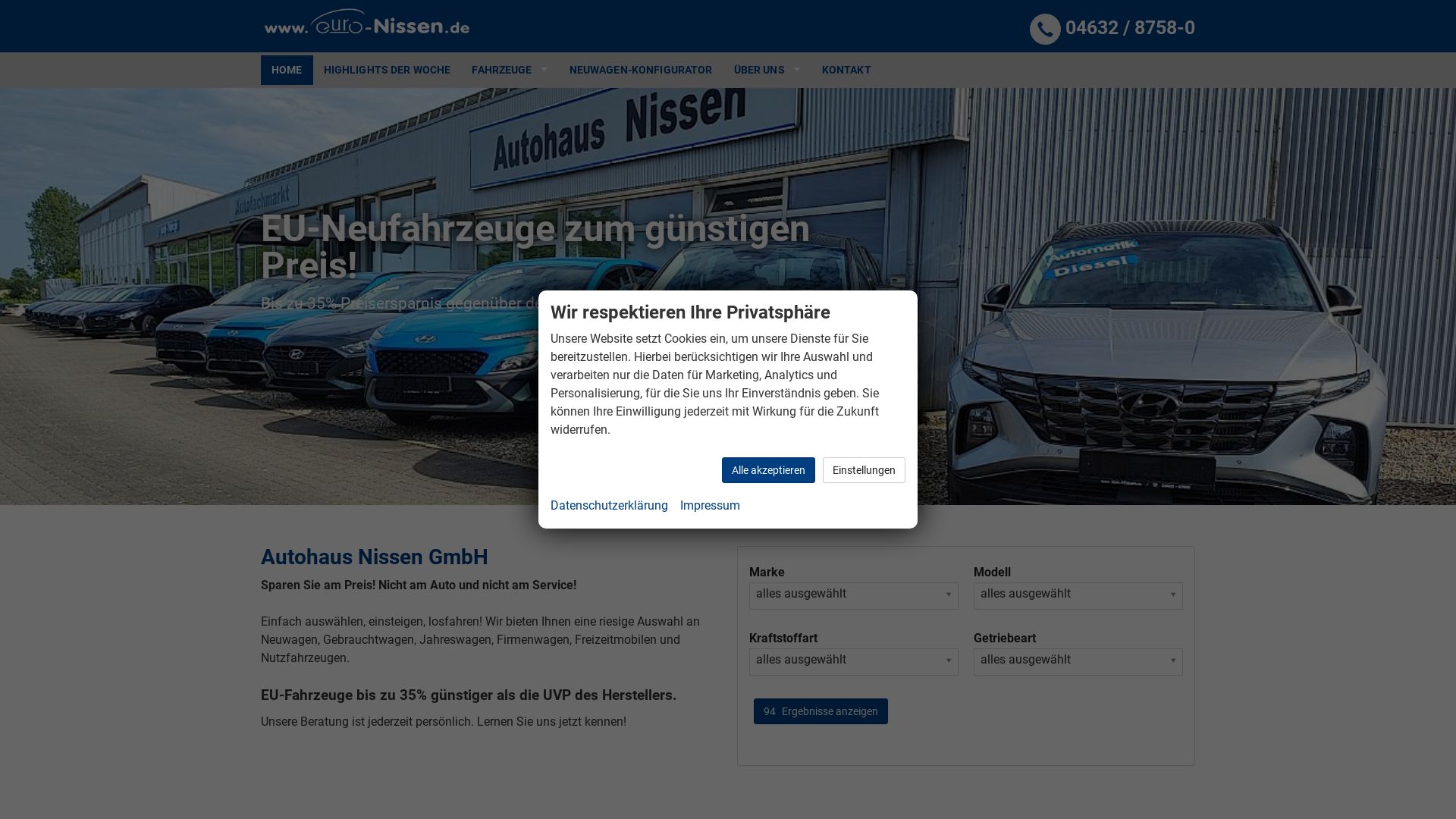The height and width of the screenshot is (819, 1456).
Task: Expand the Über uns dropdown arrow
Action: [796, 70]
